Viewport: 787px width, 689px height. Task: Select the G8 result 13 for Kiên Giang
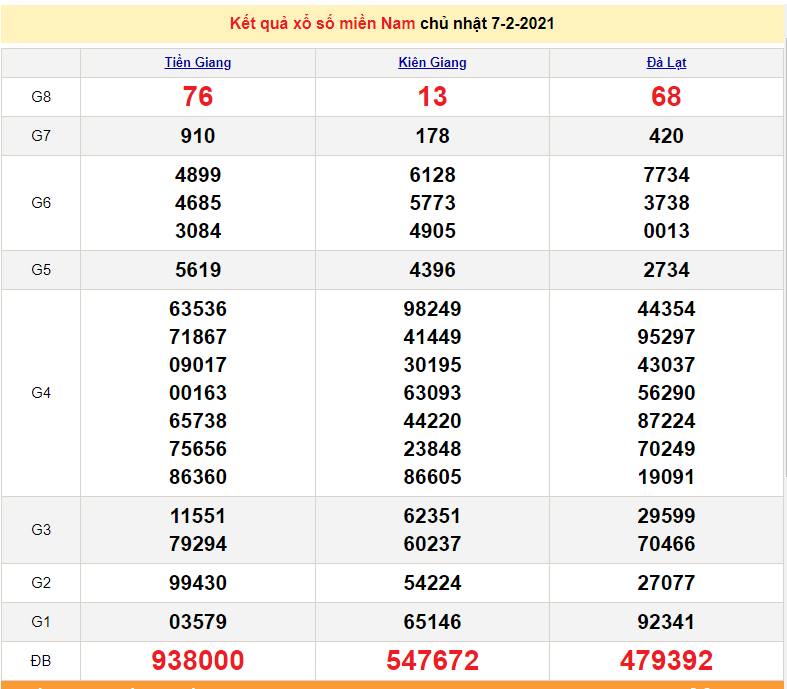pyautogui.click(x=432, y=97)
